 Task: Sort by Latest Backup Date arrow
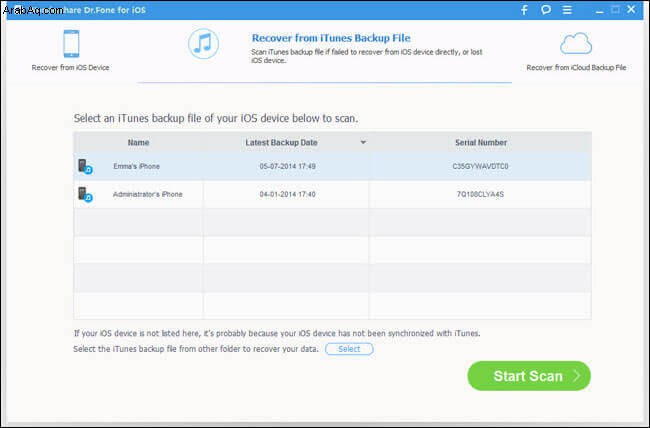coord(363,142)
